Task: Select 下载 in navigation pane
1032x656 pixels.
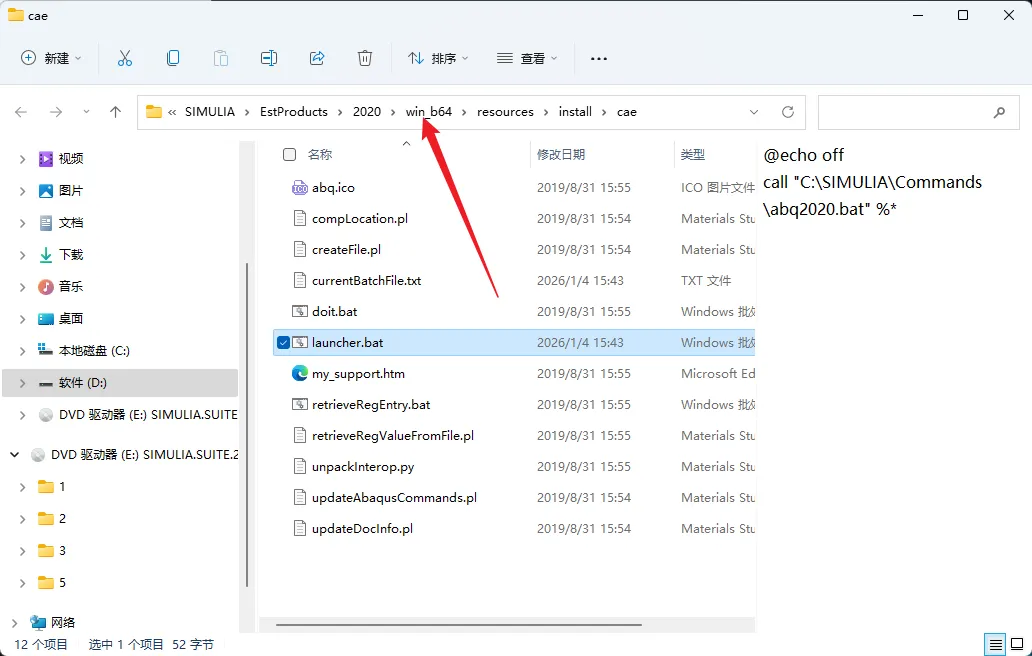Action: click(x=70, y=255)
